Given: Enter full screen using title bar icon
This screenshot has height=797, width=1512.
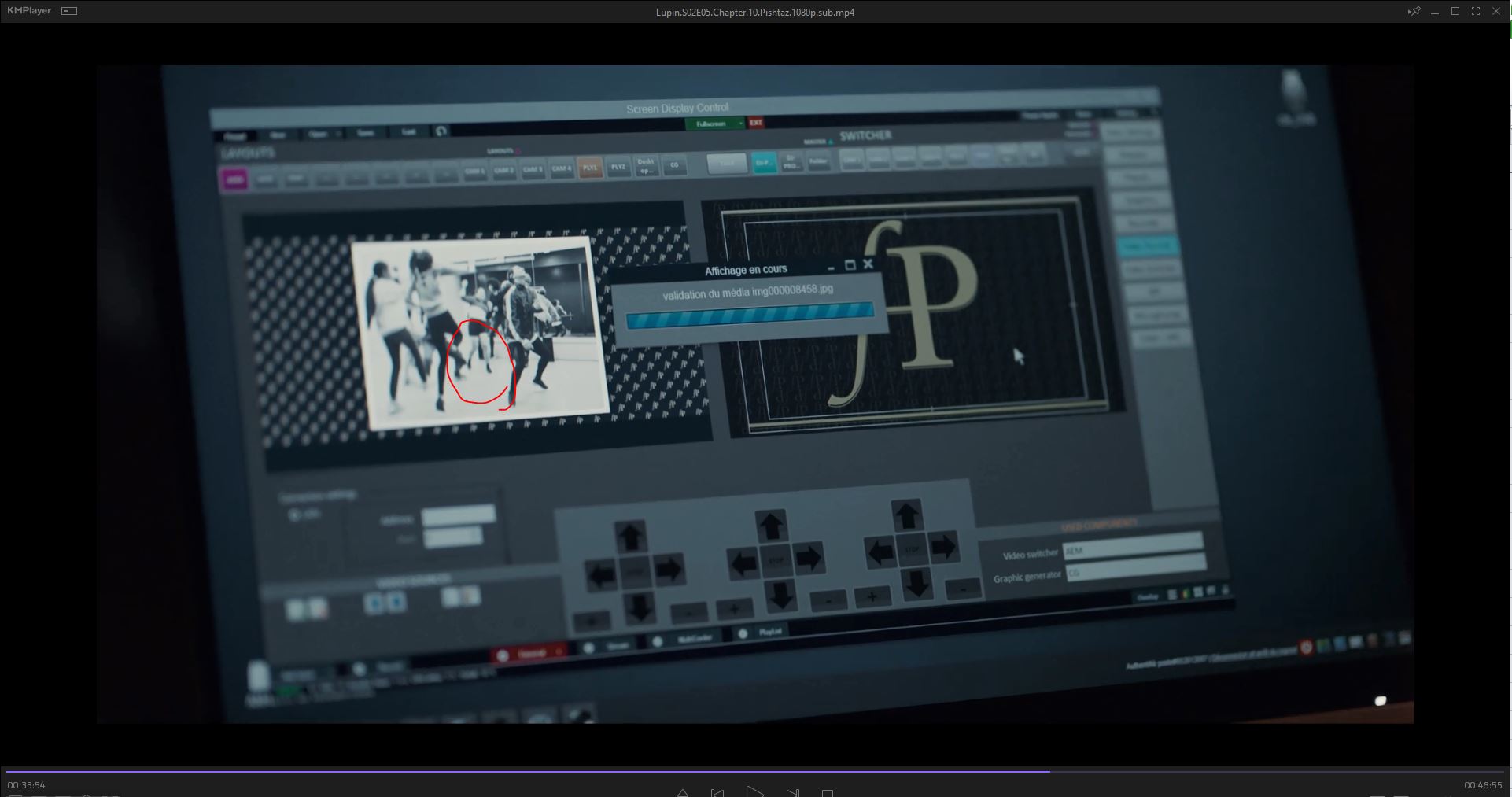Looking at the screenshot, I should 1476,11.
